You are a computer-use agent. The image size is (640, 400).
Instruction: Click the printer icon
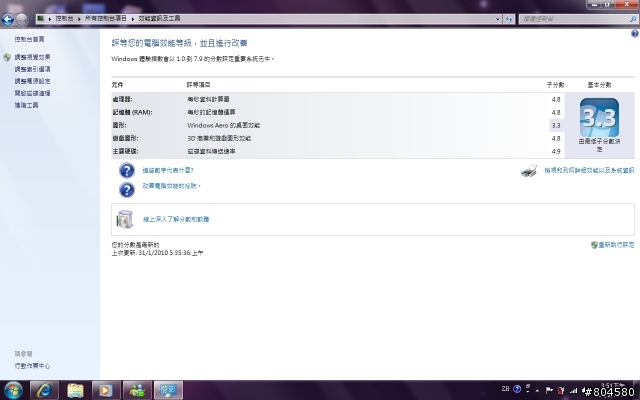tap(529, 171)
